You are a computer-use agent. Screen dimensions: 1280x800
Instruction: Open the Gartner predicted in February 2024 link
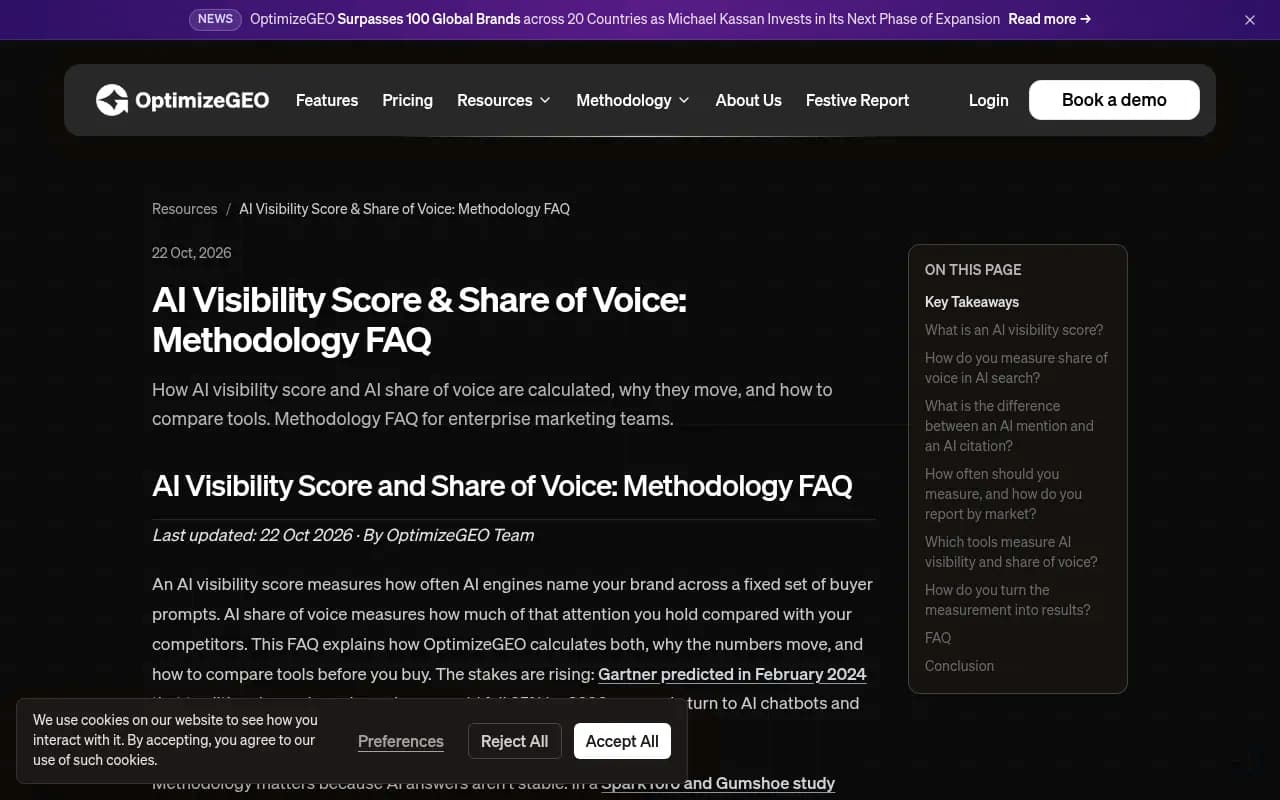732,674
